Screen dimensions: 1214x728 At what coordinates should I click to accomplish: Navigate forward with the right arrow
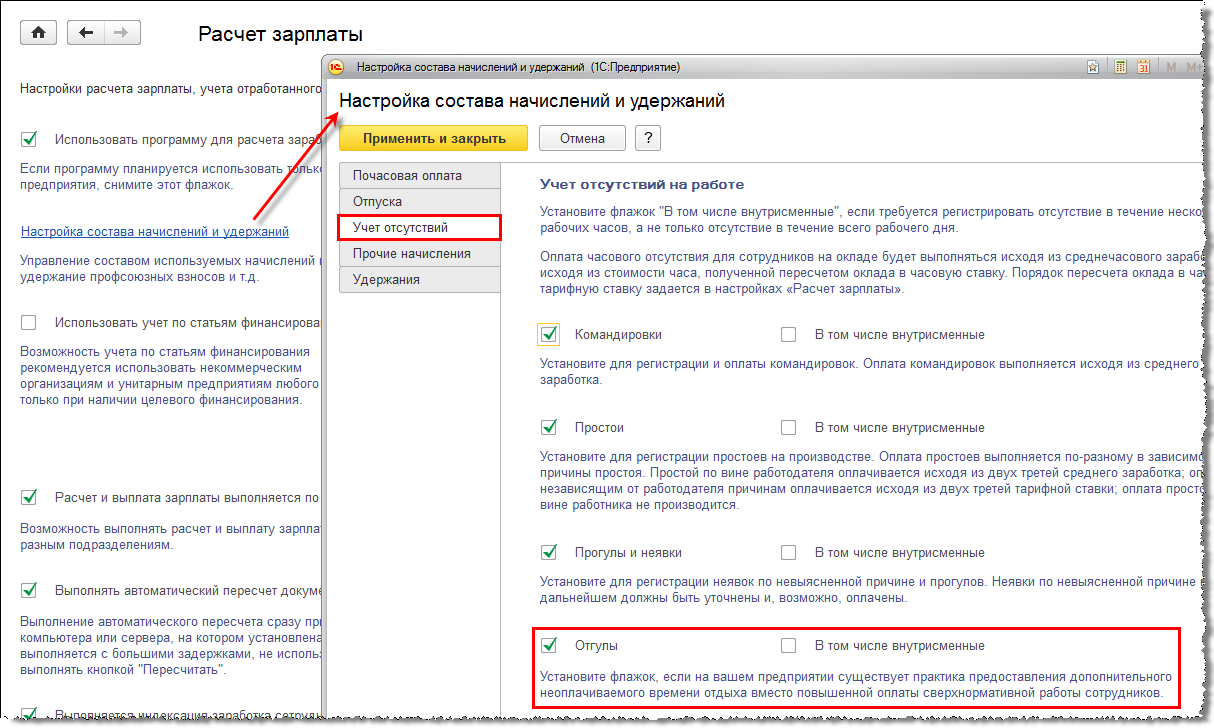(x=122, y=33)
